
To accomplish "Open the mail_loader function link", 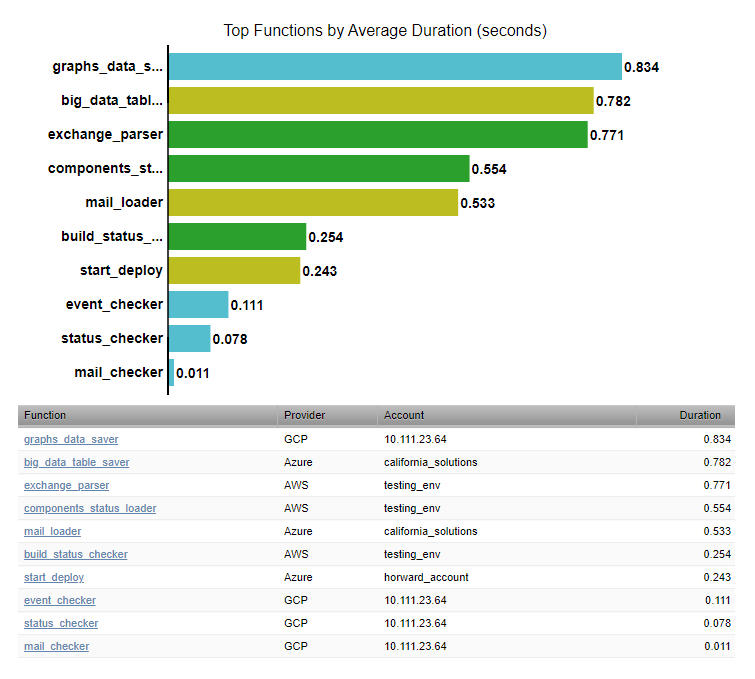I will tap(52, 531).
